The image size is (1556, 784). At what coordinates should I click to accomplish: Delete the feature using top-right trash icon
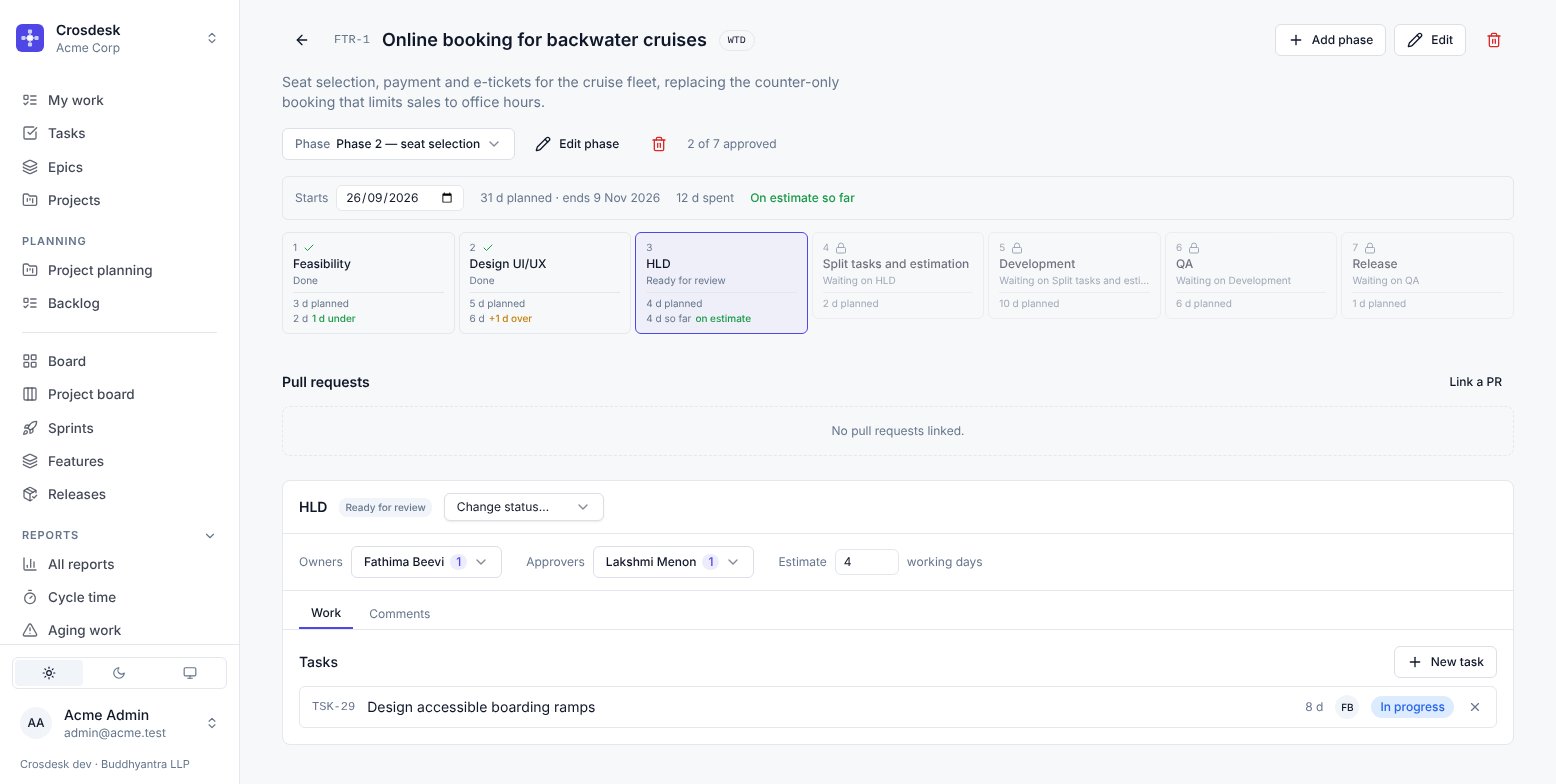pos(1494,40)
